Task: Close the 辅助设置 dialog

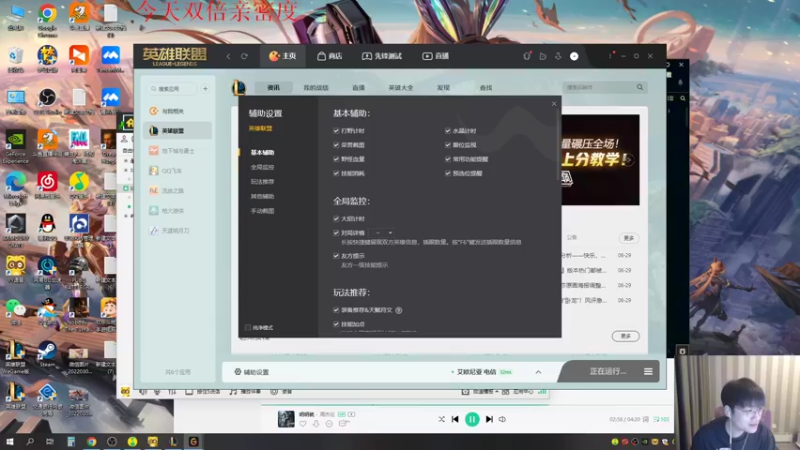Action: pos(554,104)
